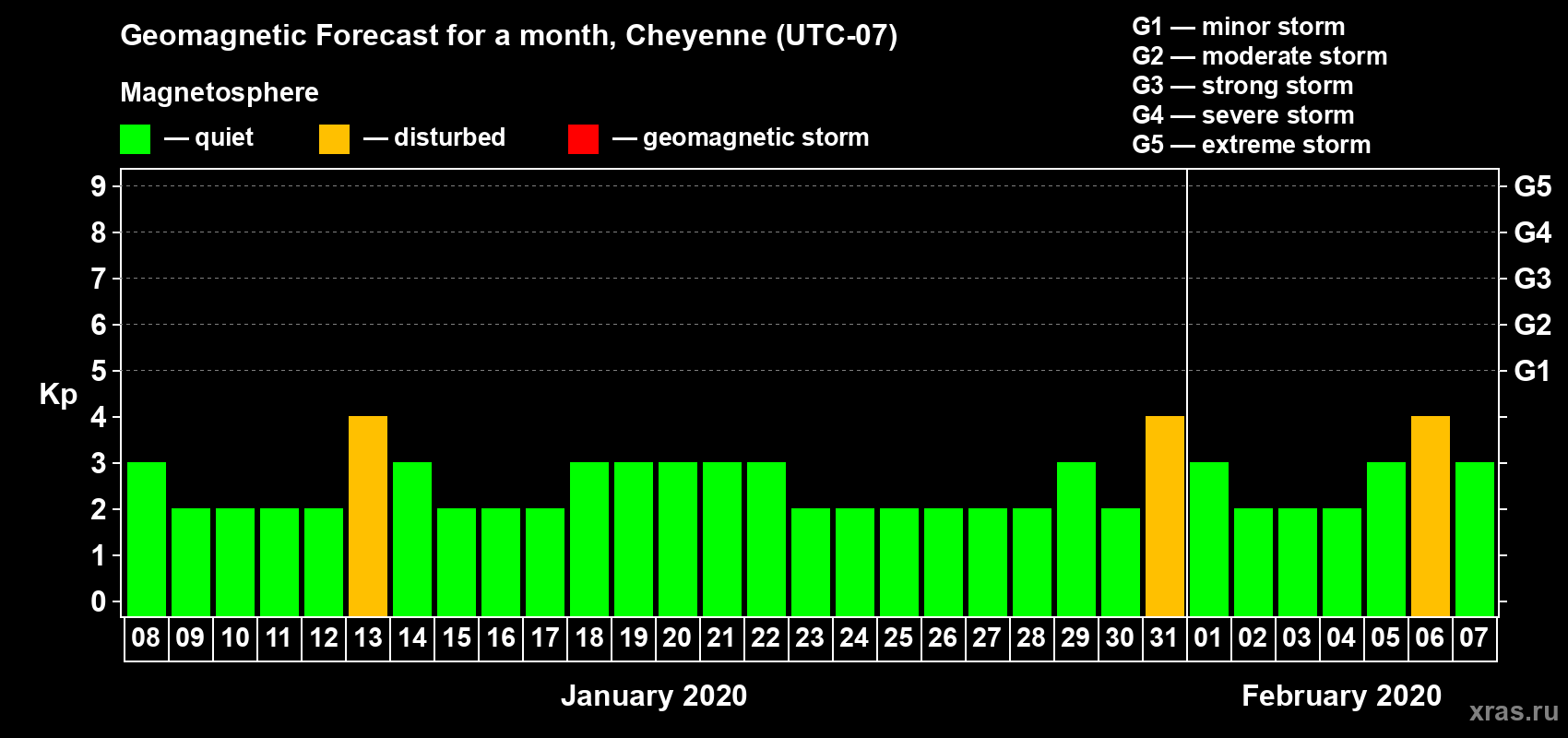Click the date label 27
Image resolution: width=1568 pixels, height=738 pixels.
(x=987, y=638)
